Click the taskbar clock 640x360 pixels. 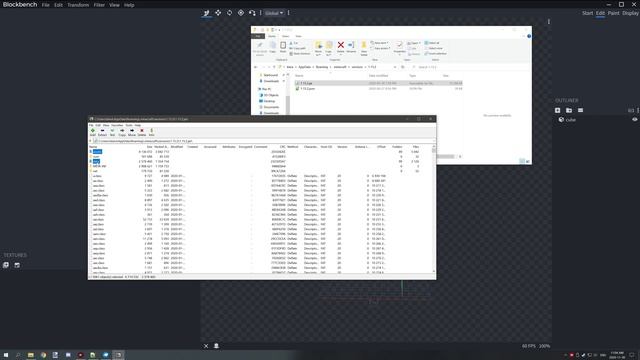[x=617, y=355]
